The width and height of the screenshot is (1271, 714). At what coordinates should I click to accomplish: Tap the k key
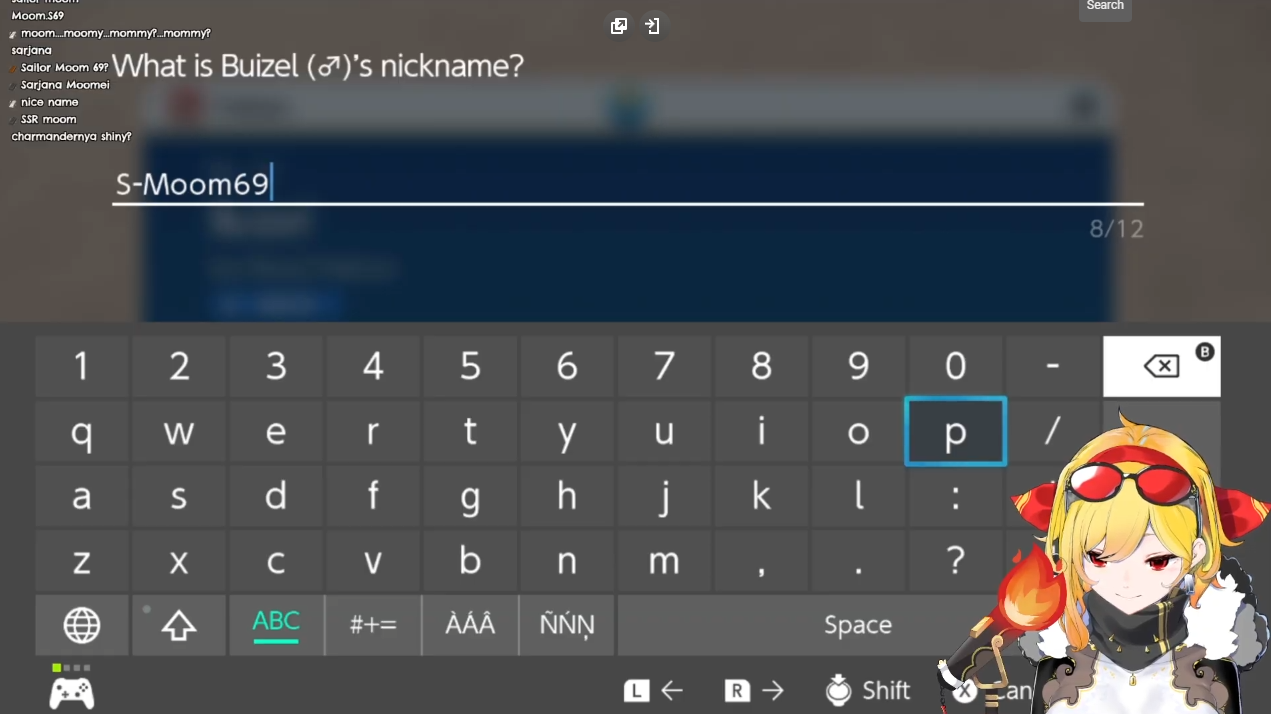click(x=761, y=496)
